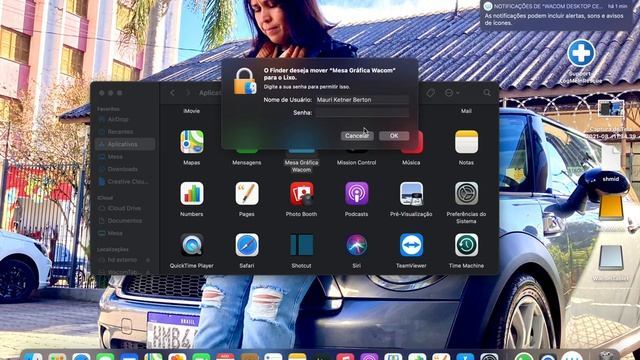Launch the TeamViewer app icon

pos(411,245)
